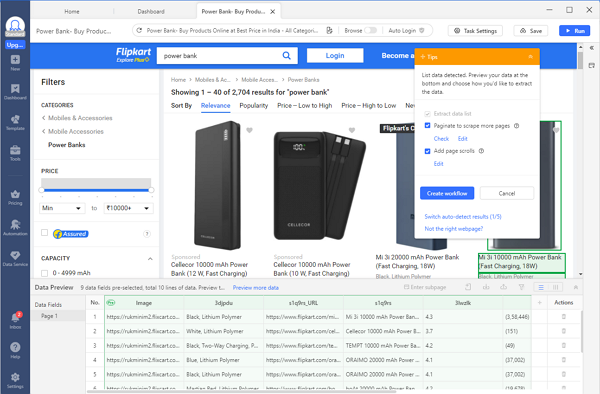Screen dimensions: 600x394
Task: Click the Create workflow button
Action: click(447, 193)
